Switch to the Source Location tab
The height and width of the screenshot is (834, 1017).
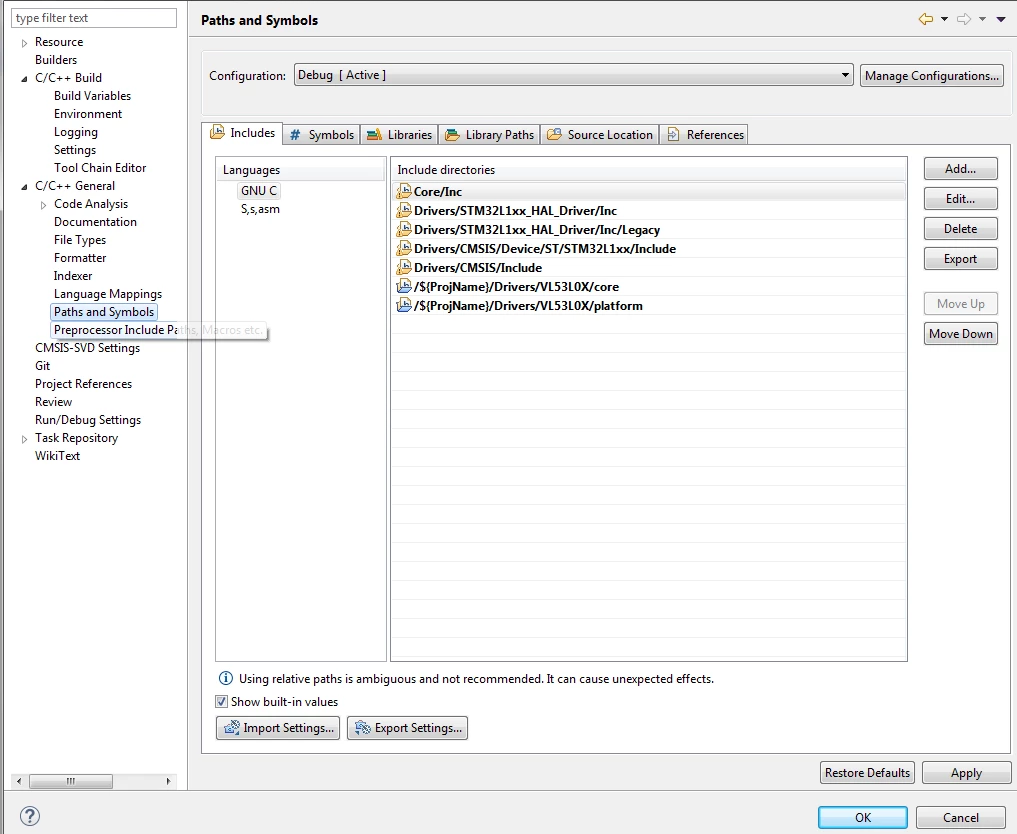point(600,135)
